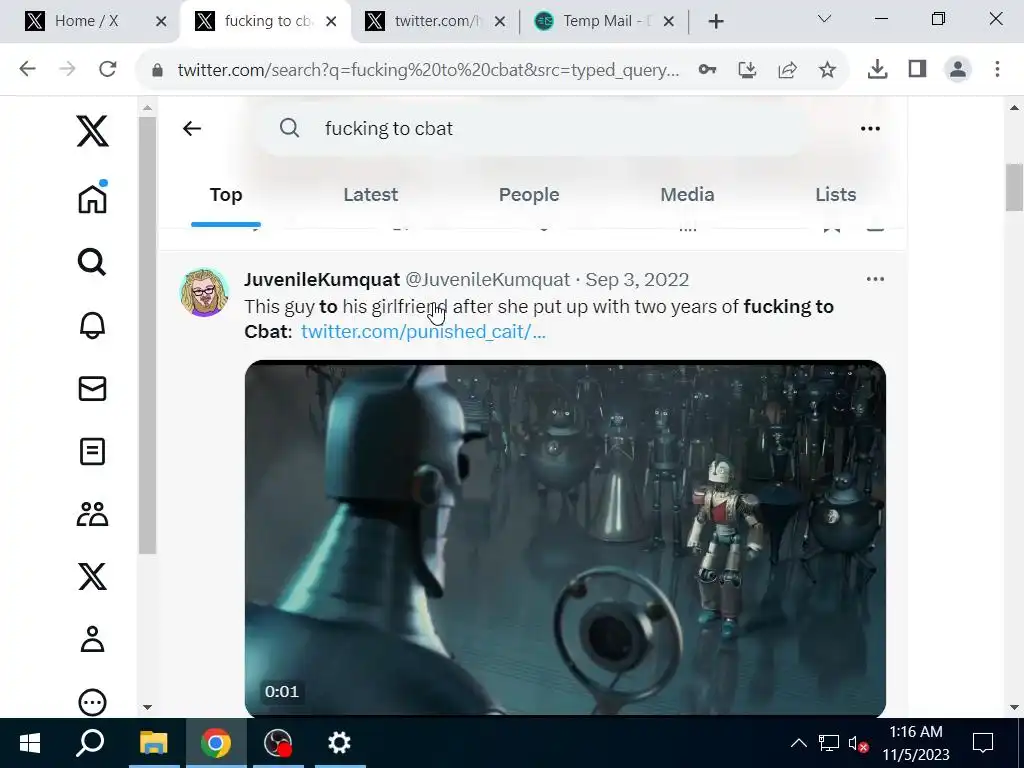Switch to the Latest results tab
This screenshot has width=1024, height=768.
pos(370,195)
